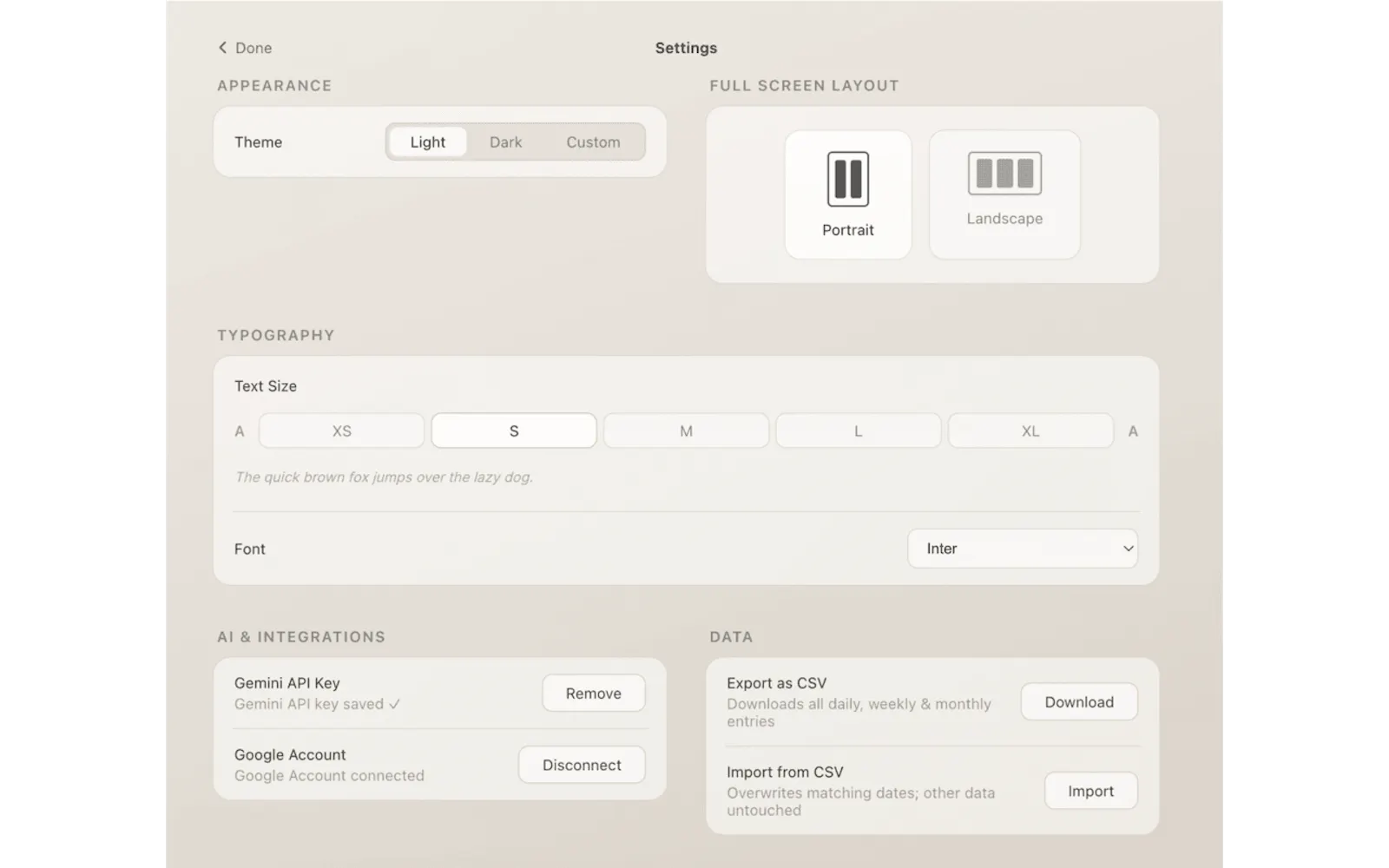
Task: Click the Settings page title
Action: [x=686, y=48]
